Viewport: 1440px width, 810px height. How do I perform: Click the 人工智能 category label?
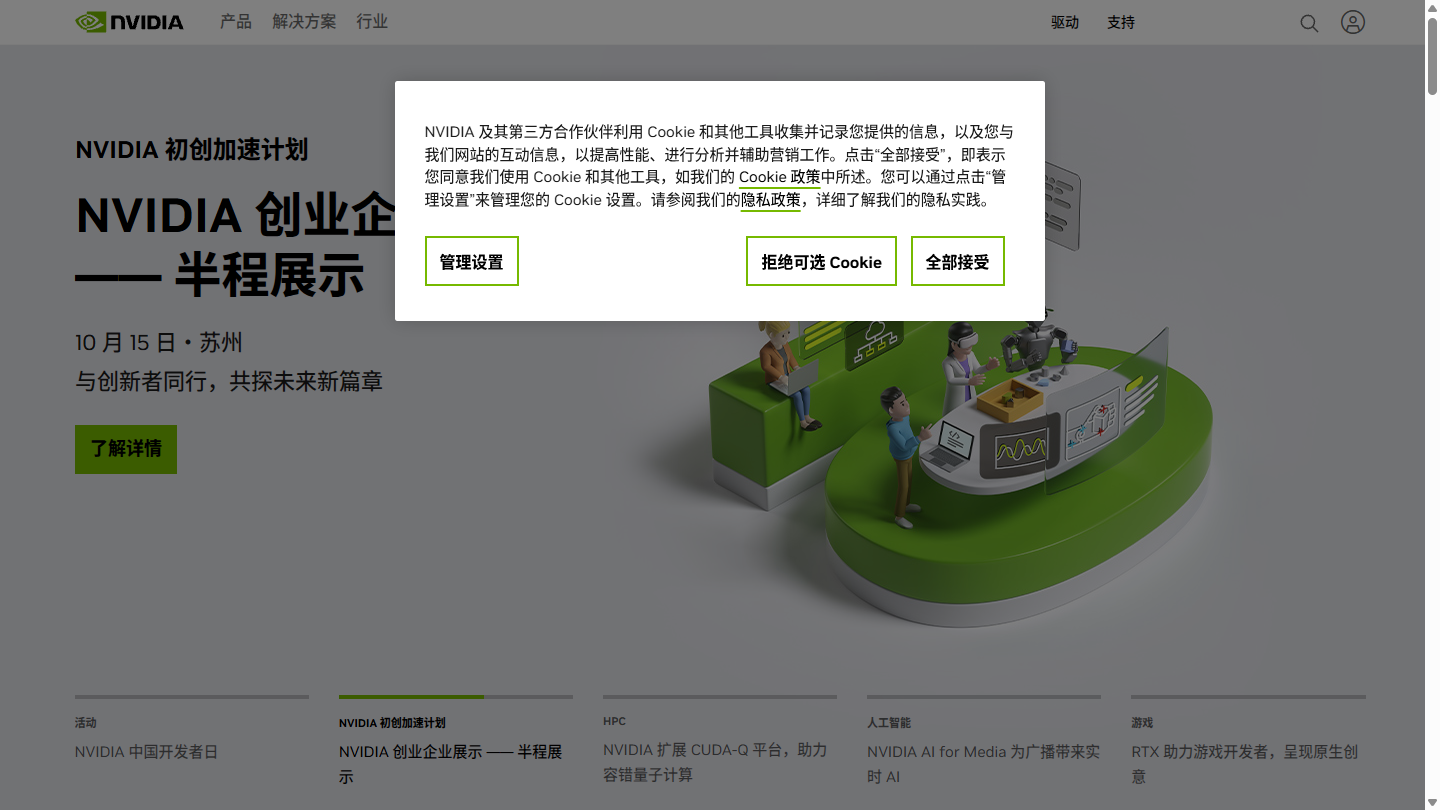[889, 722]
